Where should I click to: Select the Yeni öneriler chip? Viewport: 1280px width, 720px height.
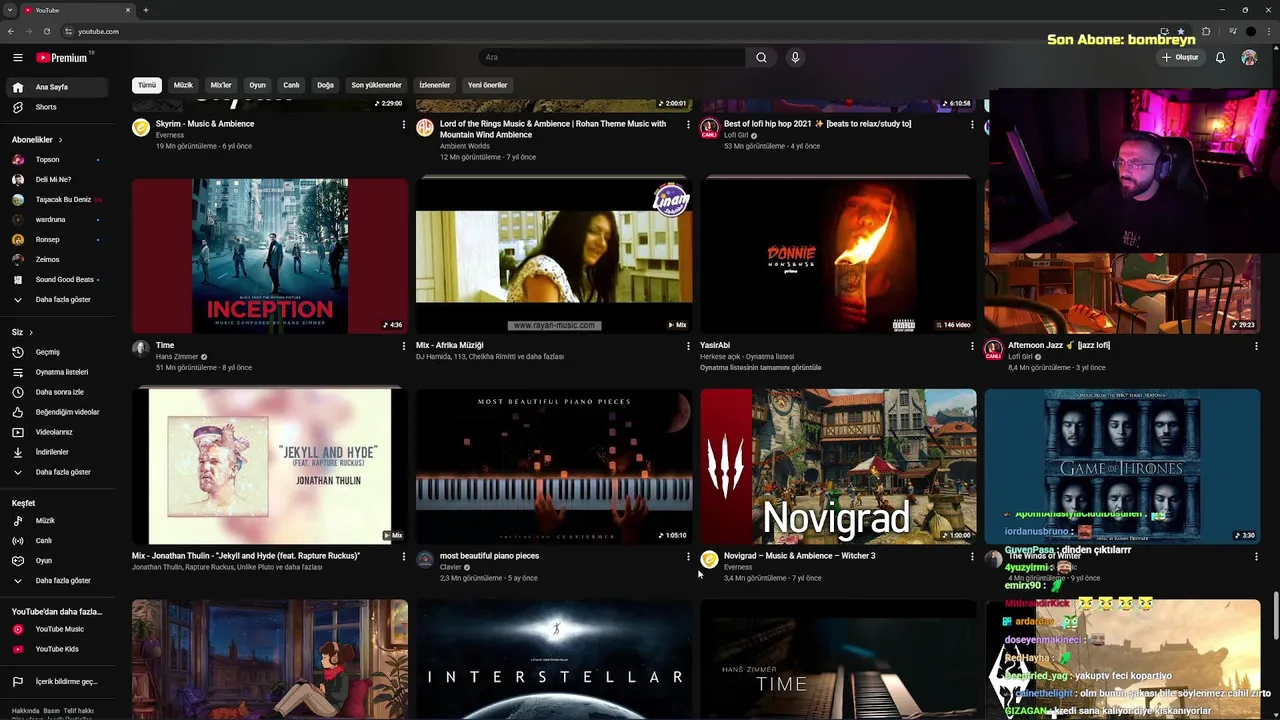click(487, 85)
